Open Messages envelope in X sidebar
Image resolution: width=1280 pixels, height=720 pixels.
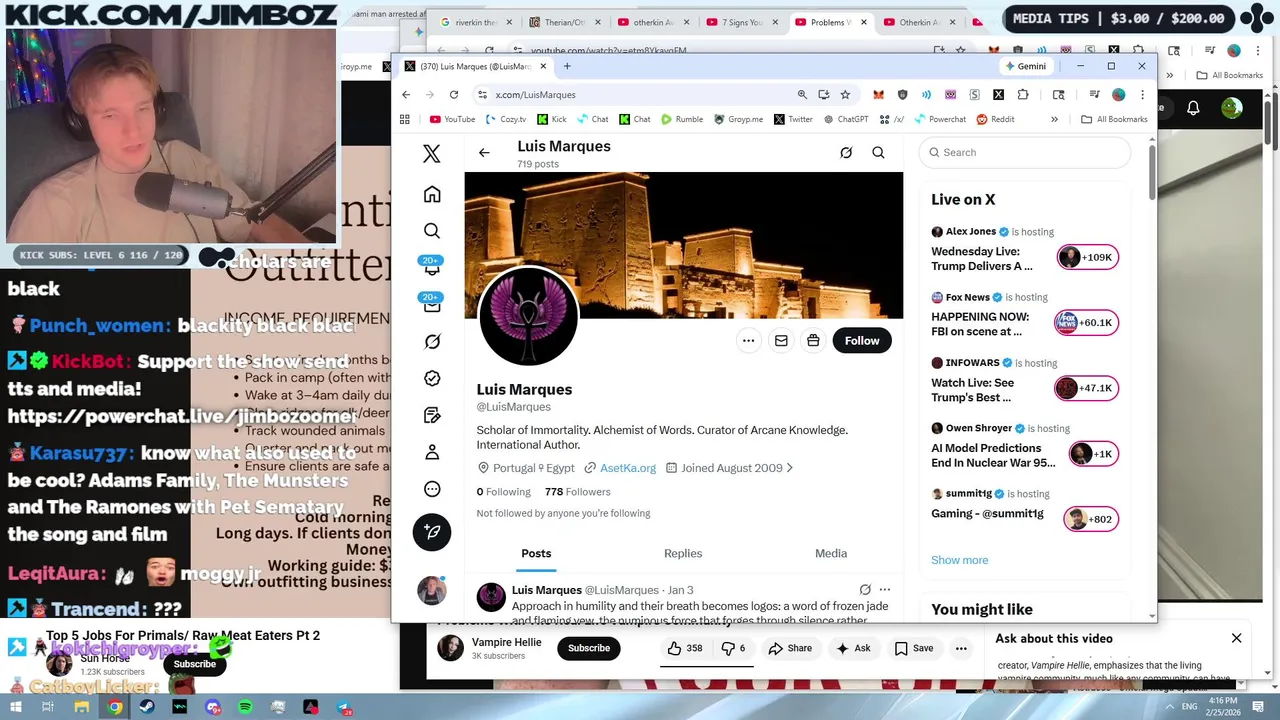click(432, 304)
